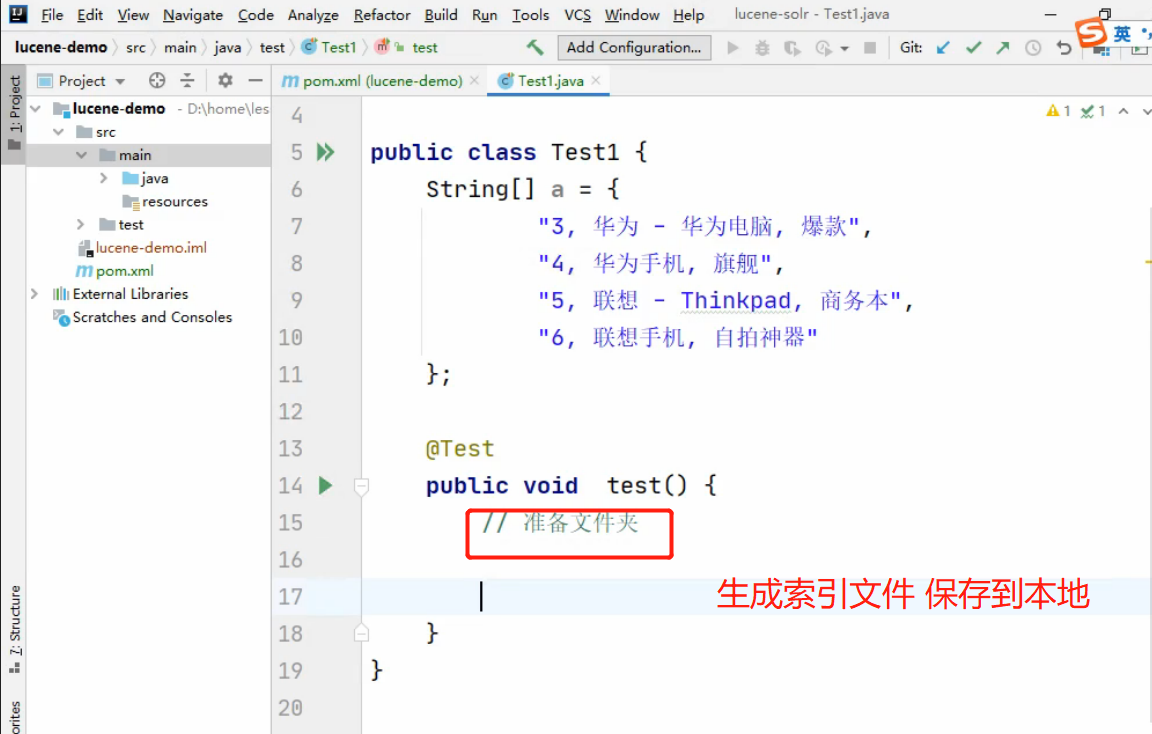Click the Profiler run icon
1152x734 pixels.
(823, 48)
